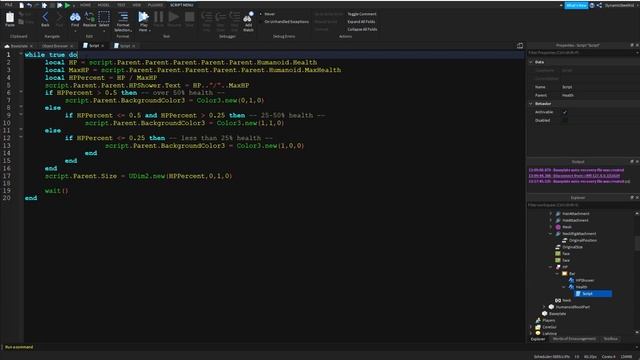This screenshot has width=640, height=360.
Task: Switch to the PLUGINS ribbon tab
Action: (155, 5)
